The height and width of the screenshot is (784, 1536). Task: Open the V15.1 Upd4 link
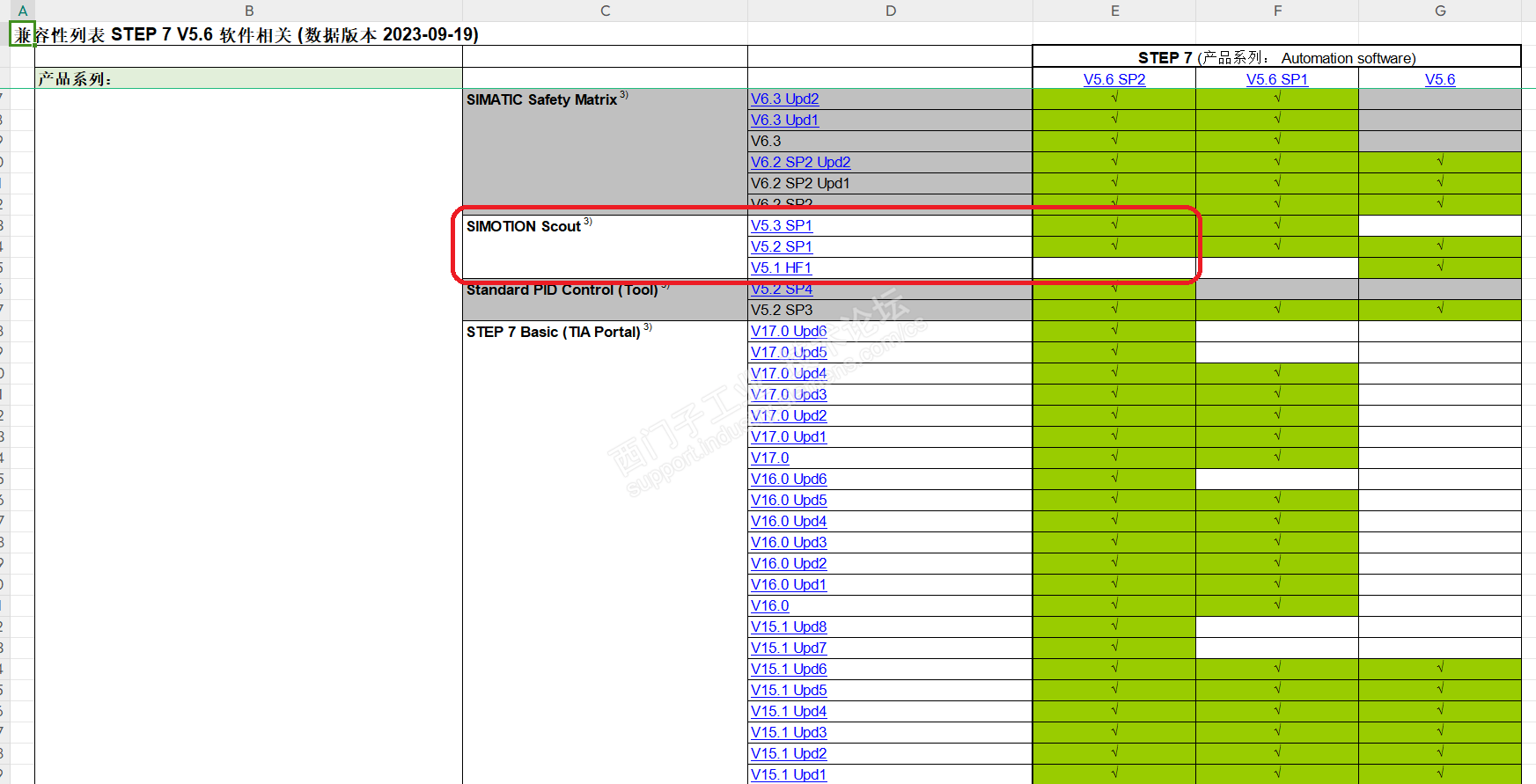[789, 712]
